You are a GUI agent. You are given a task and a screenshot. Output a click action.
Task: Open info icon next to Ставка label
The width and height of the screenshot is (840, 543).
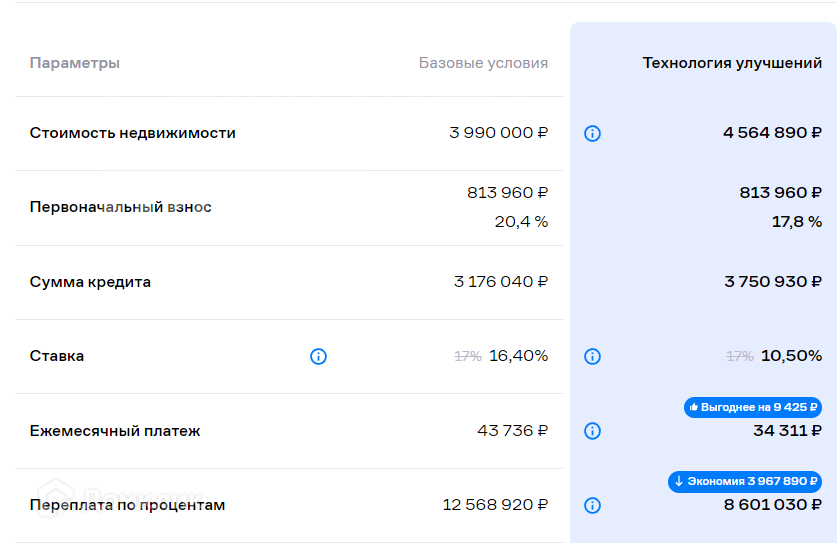pyautogui.click(x=318, y=356)
